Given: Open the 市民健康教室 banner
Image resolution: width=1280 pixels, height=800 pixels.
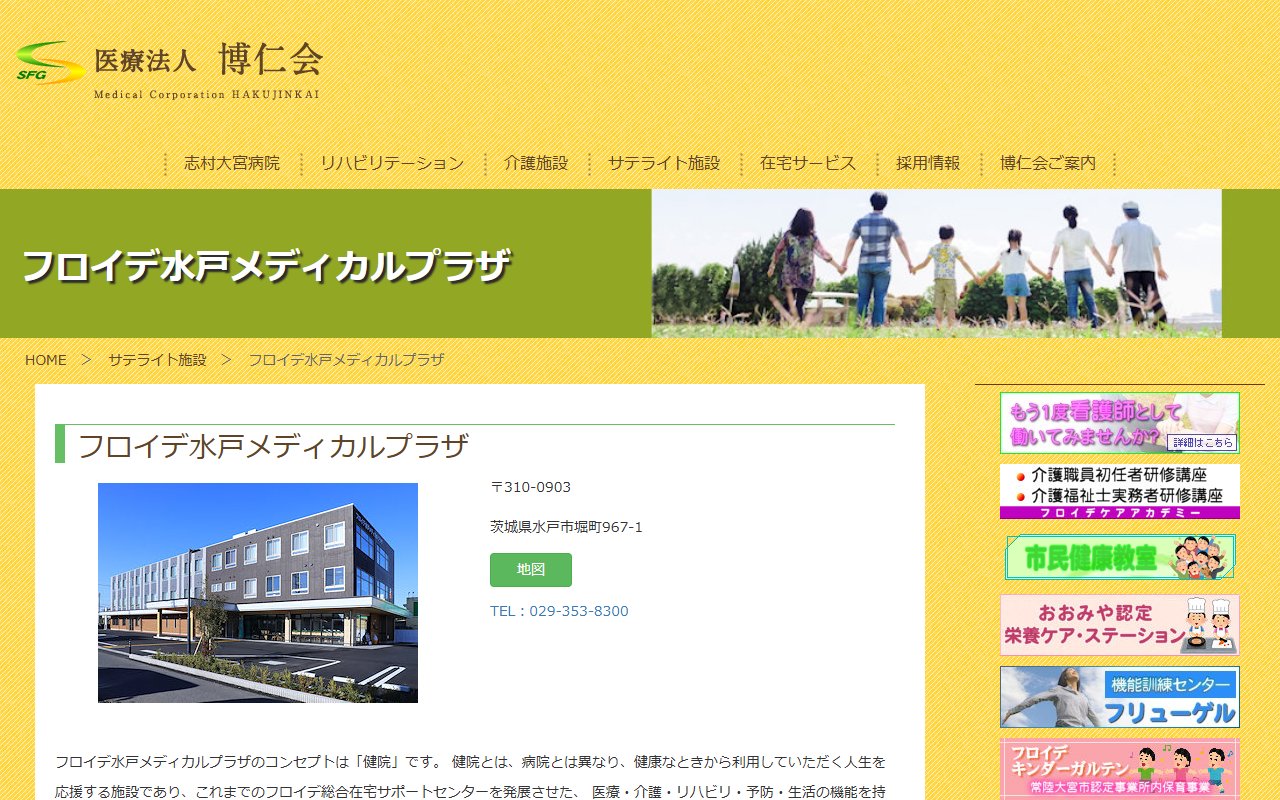Looking at the screenshot, I should pyautogui.click(x=1120, y=557).
